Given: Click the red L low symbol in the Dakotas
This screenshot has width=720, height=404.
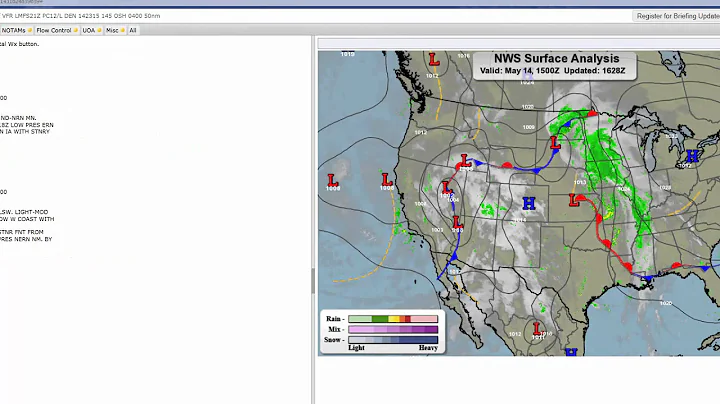Looking at the screenshot, I should 555,143.
